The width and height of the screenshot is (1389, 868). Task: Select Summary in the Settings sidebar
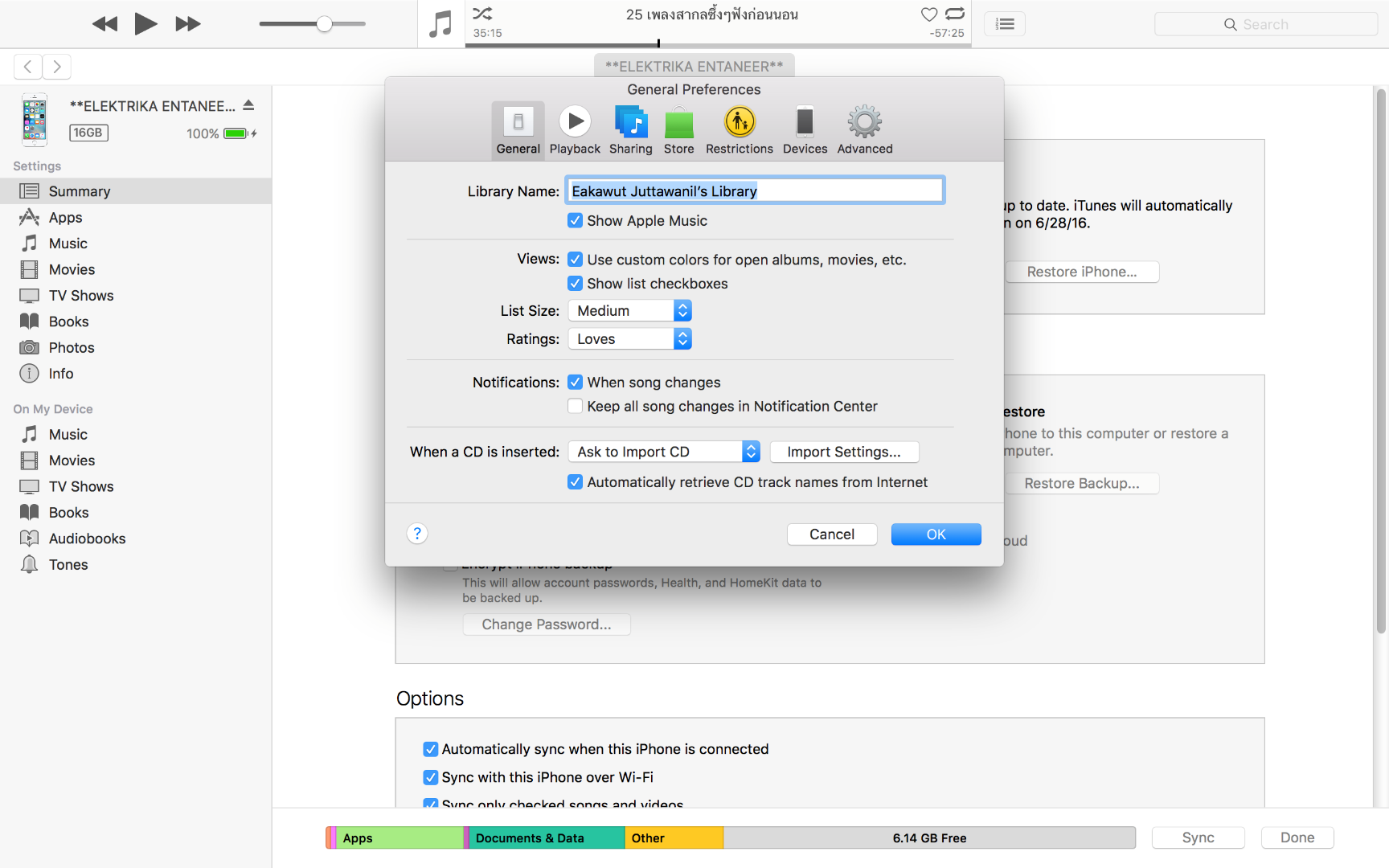(136, 191)
